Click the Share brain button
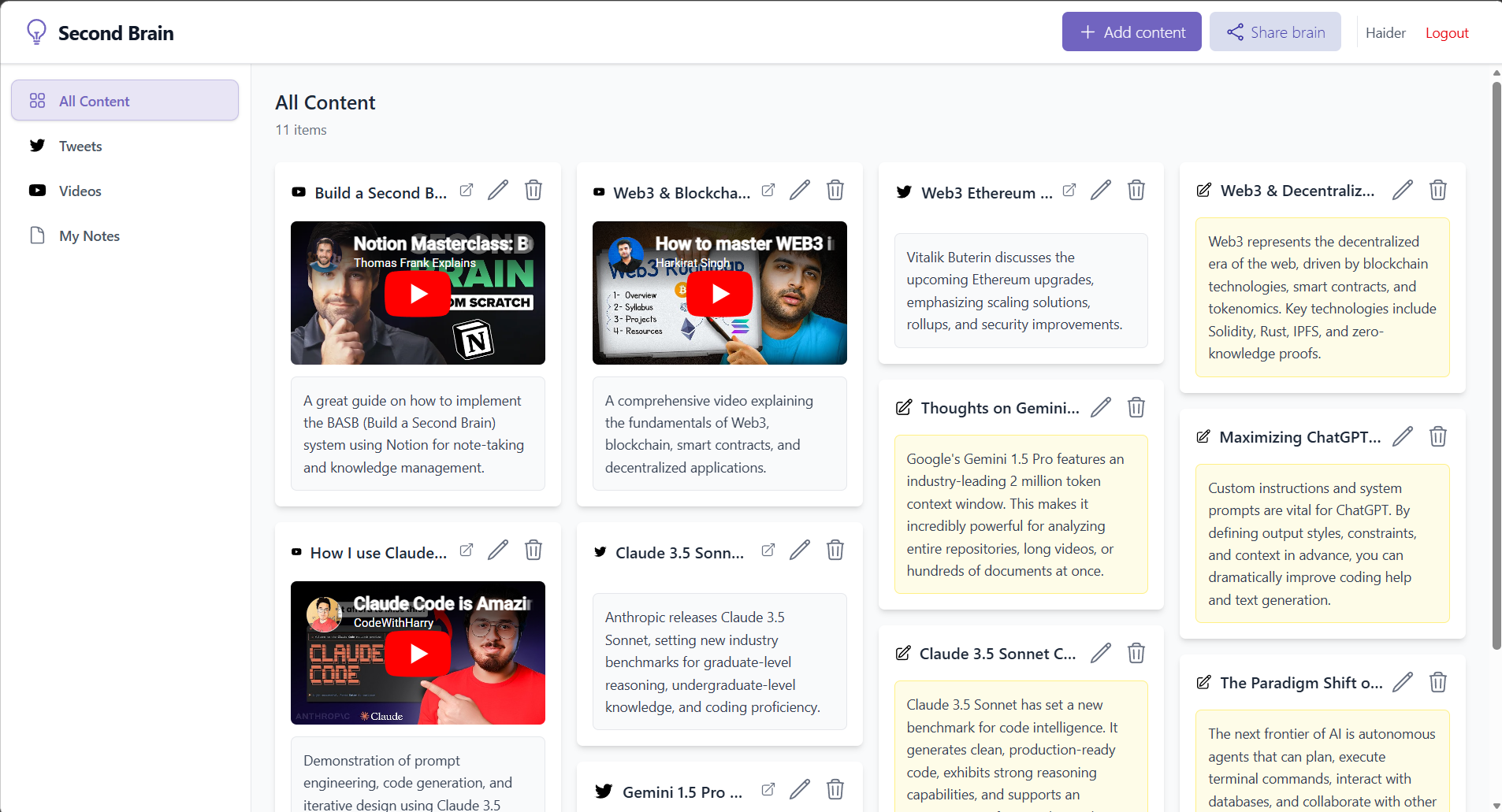The image size is (1502, 812). tap(1275, 32)
